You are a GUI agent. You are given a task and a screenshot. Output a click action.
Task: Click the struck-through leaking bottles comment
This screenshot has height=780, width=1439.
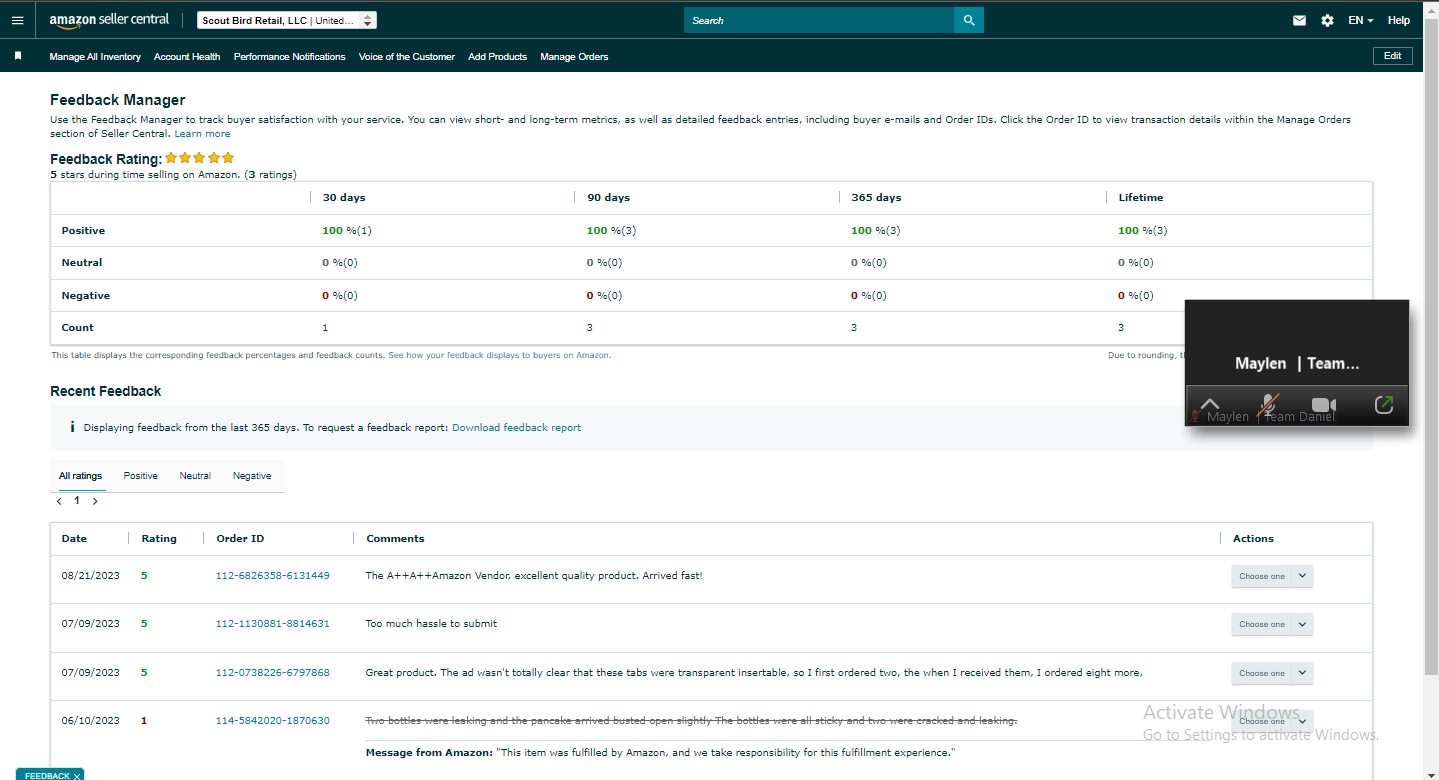pyautogui.click(x=691, y=720)
